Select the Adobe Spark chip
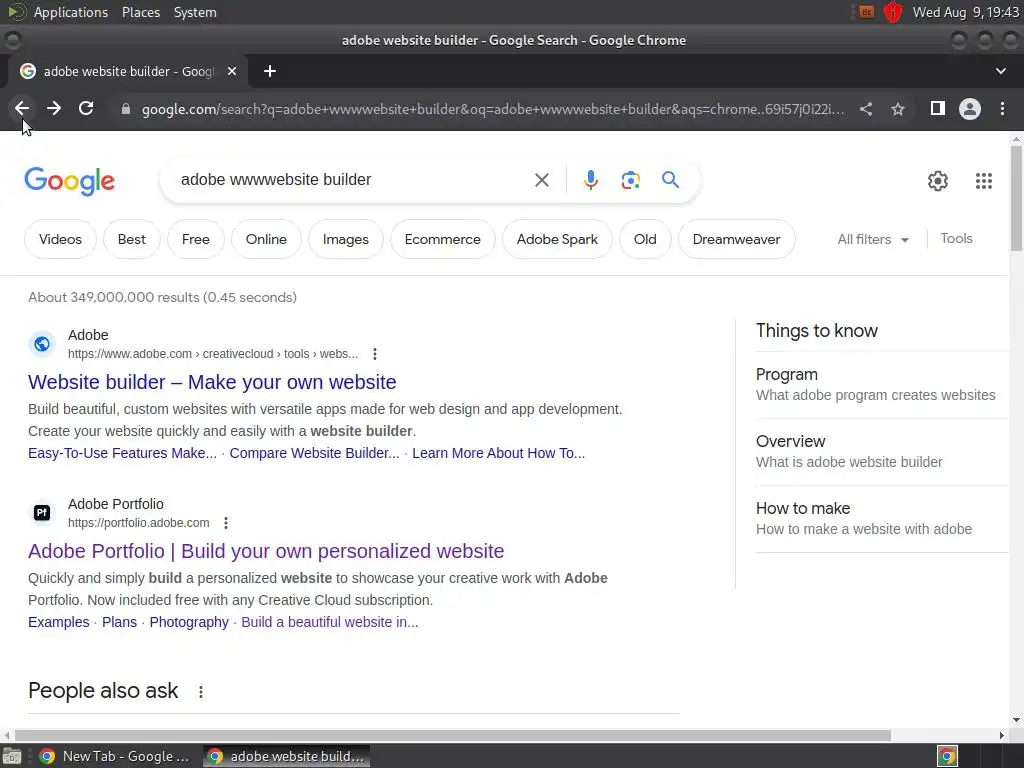The width and height of the screenshot is (1024, 768). tap(557, 239)
